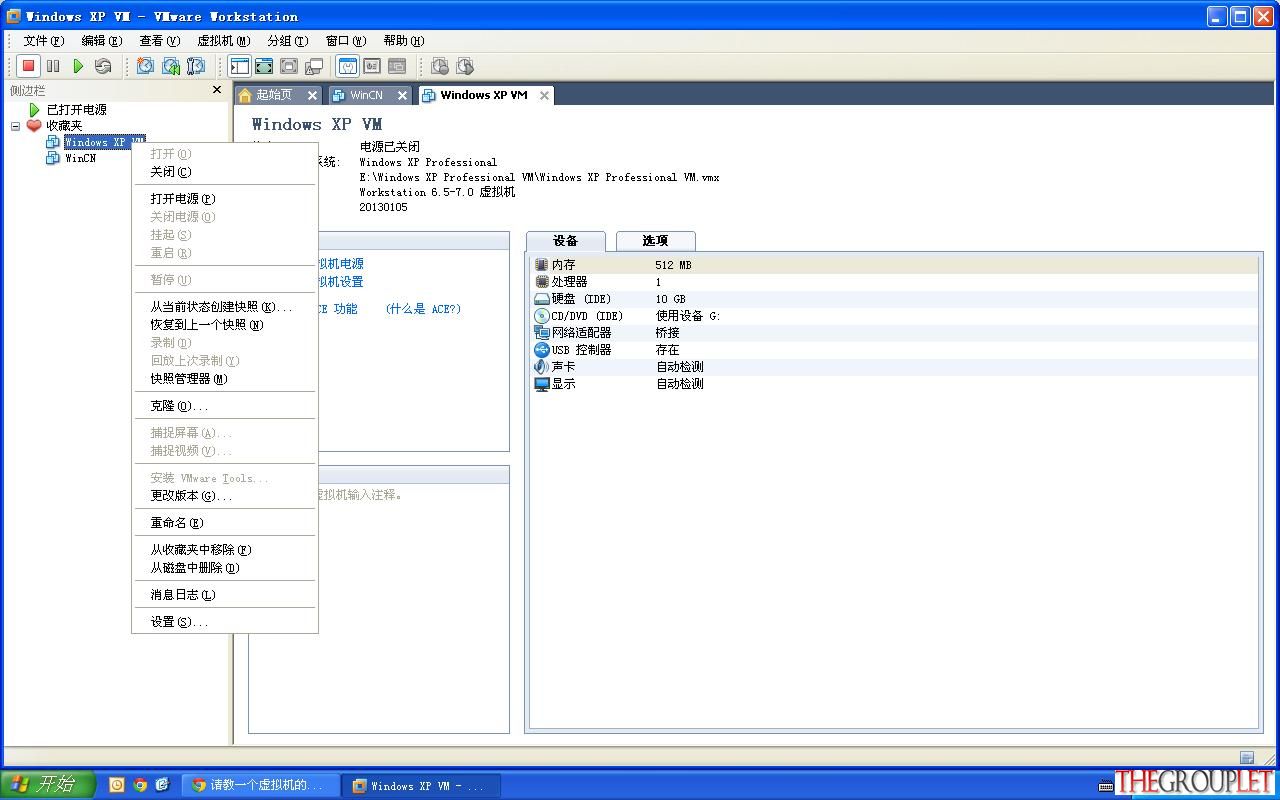Open the 虚拟机(M) menu
The width and height of the screenshot is (1280, 800).
(223, 41)
